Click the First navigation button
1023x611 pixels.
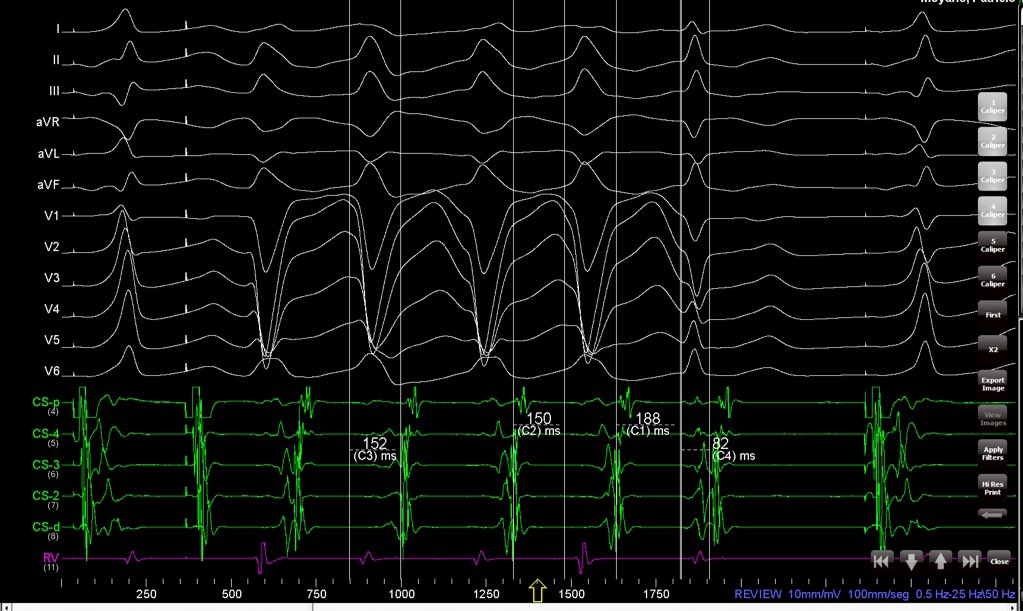tap(991, 314)
